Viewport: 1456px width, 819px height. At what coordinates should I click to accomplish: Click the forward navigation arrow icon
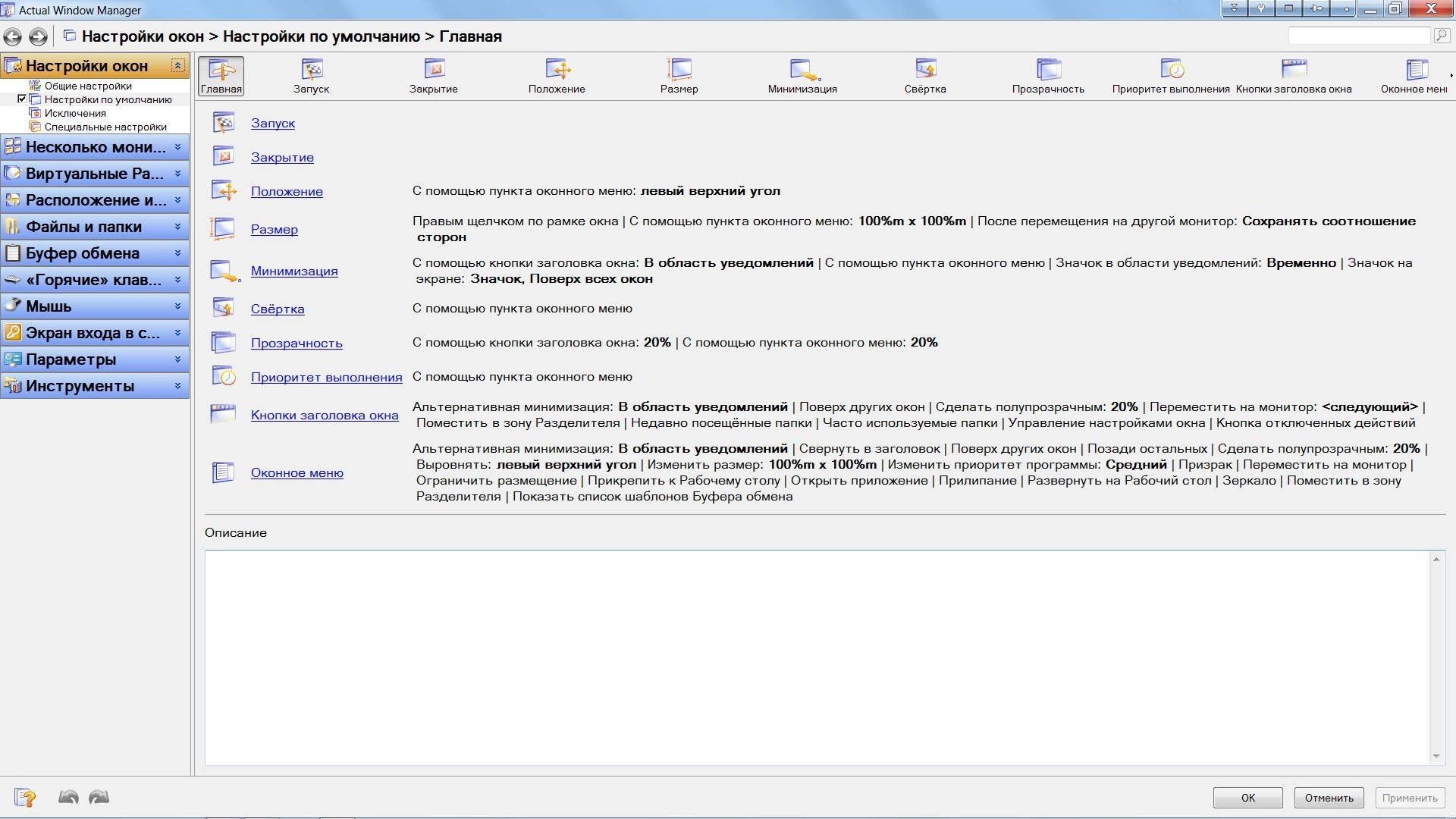pos(38,36)
